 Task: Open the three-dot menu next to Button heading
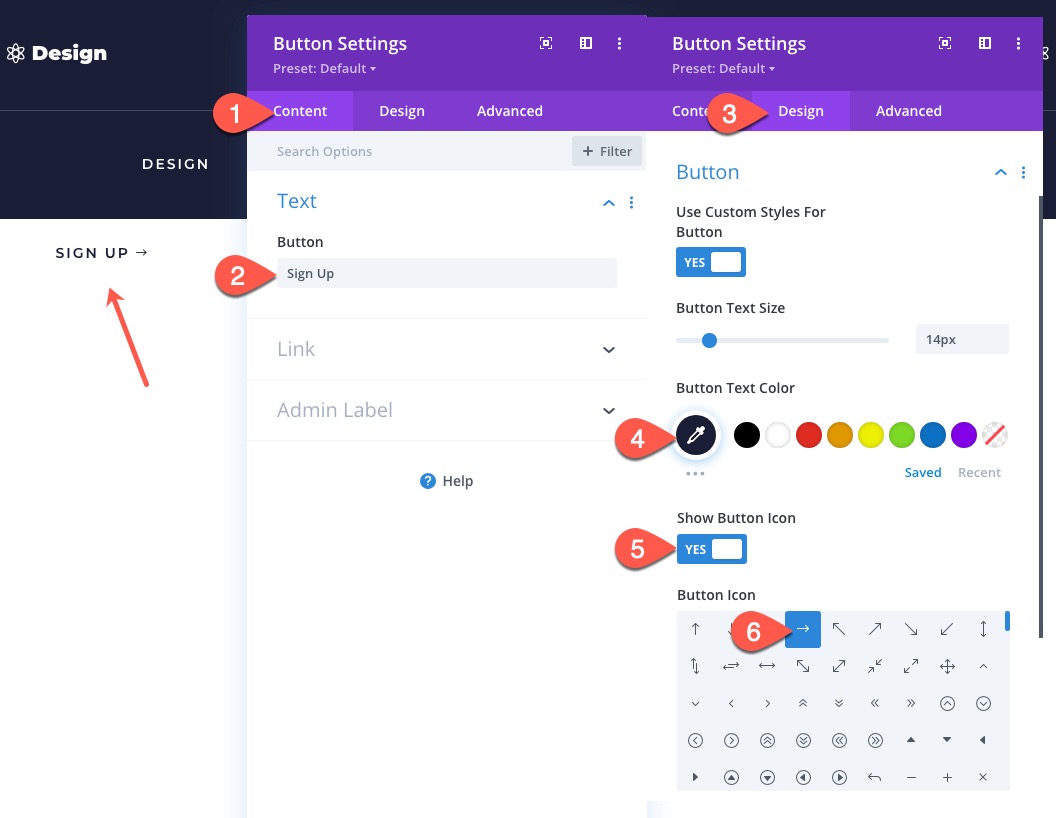click(1023, 172)
